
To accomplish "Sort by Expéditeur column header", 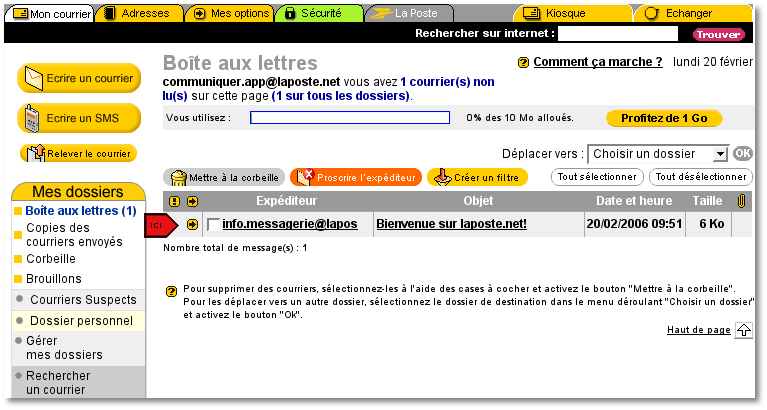I will (287, 201).
